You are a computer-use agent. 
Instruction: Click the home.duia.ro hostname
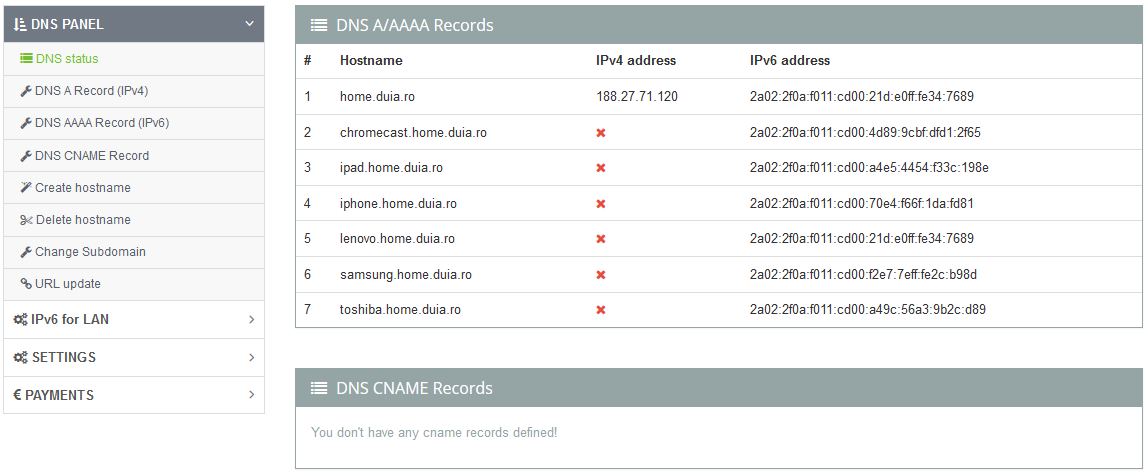pos(377,96)
